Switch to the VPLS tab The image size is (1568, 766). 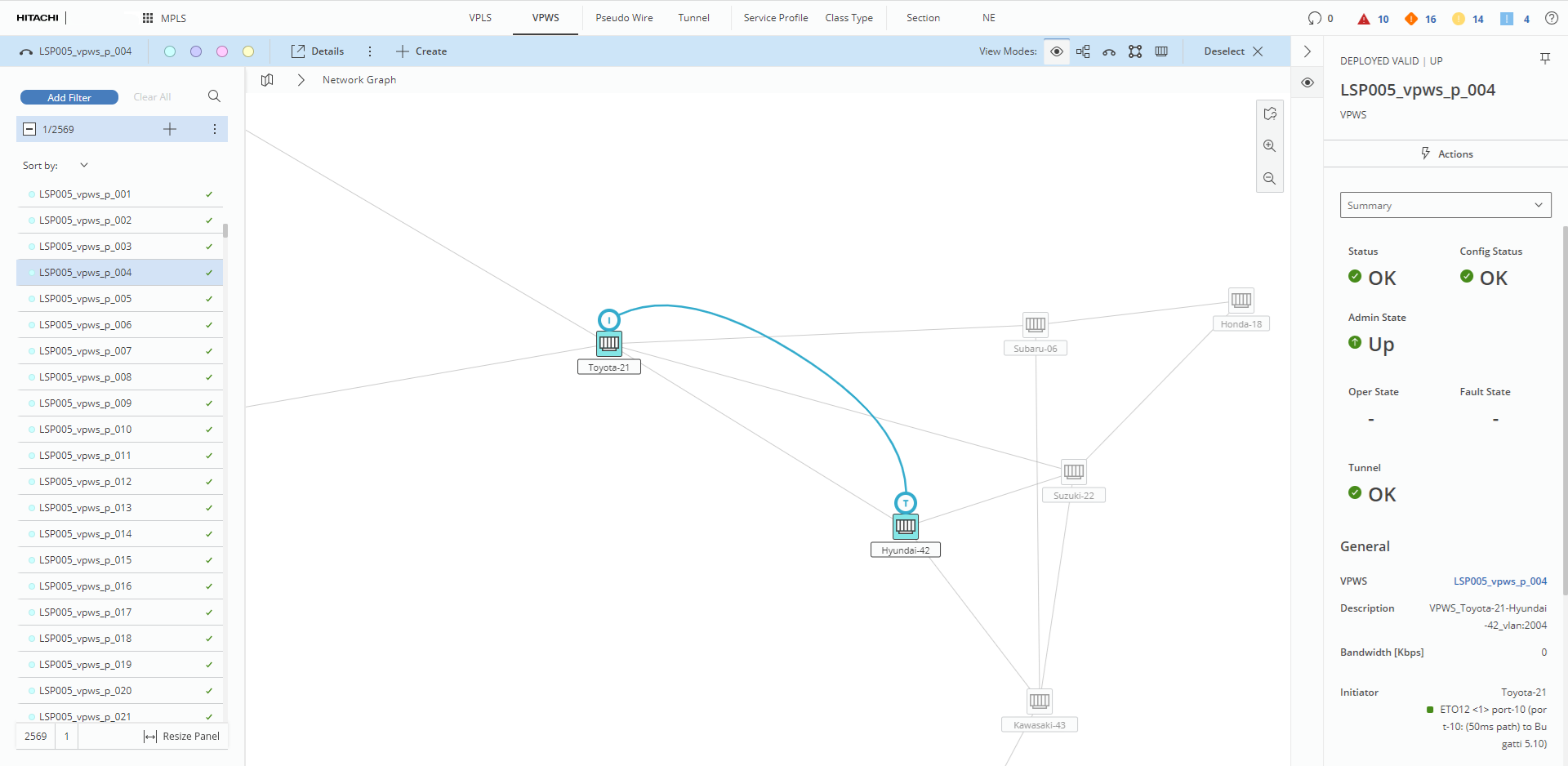(x=480, y=18)
